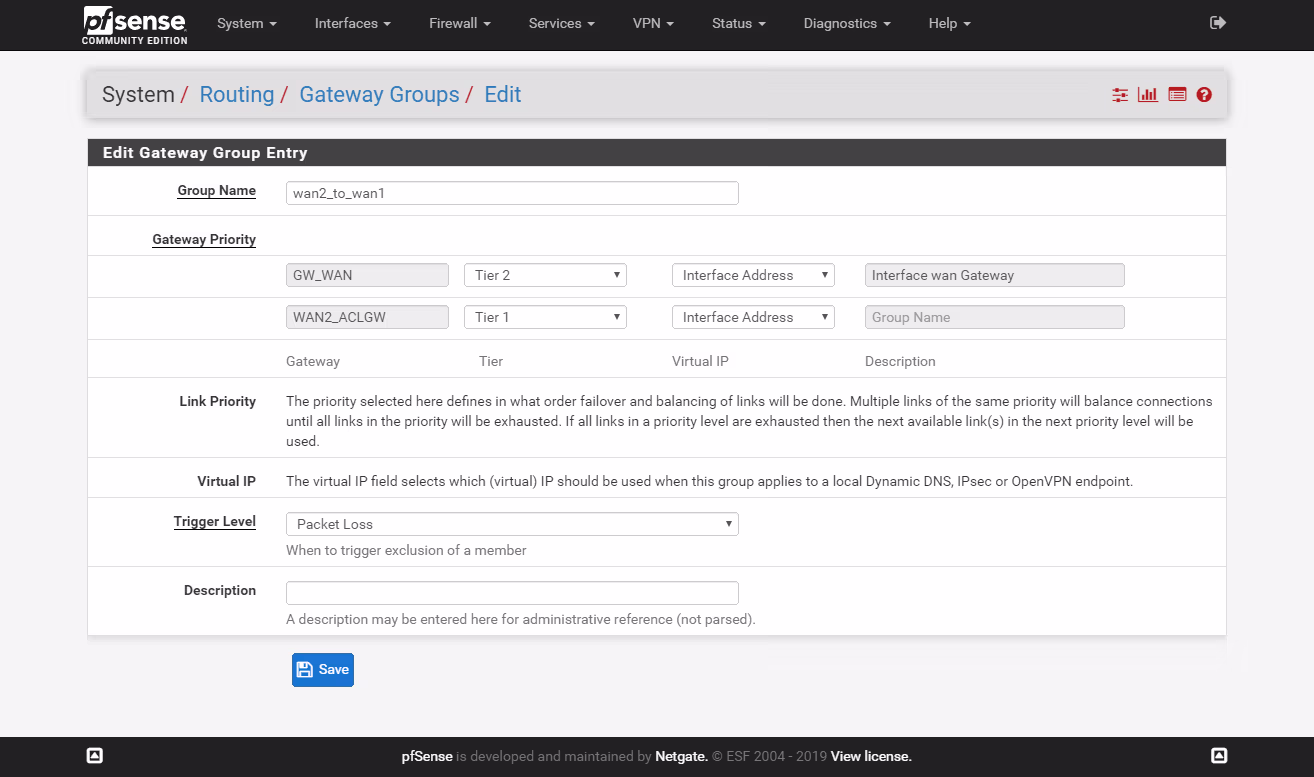Screen dimensions: 1314x777
Task: Open the VPN menu
Action: pos(653,23)
